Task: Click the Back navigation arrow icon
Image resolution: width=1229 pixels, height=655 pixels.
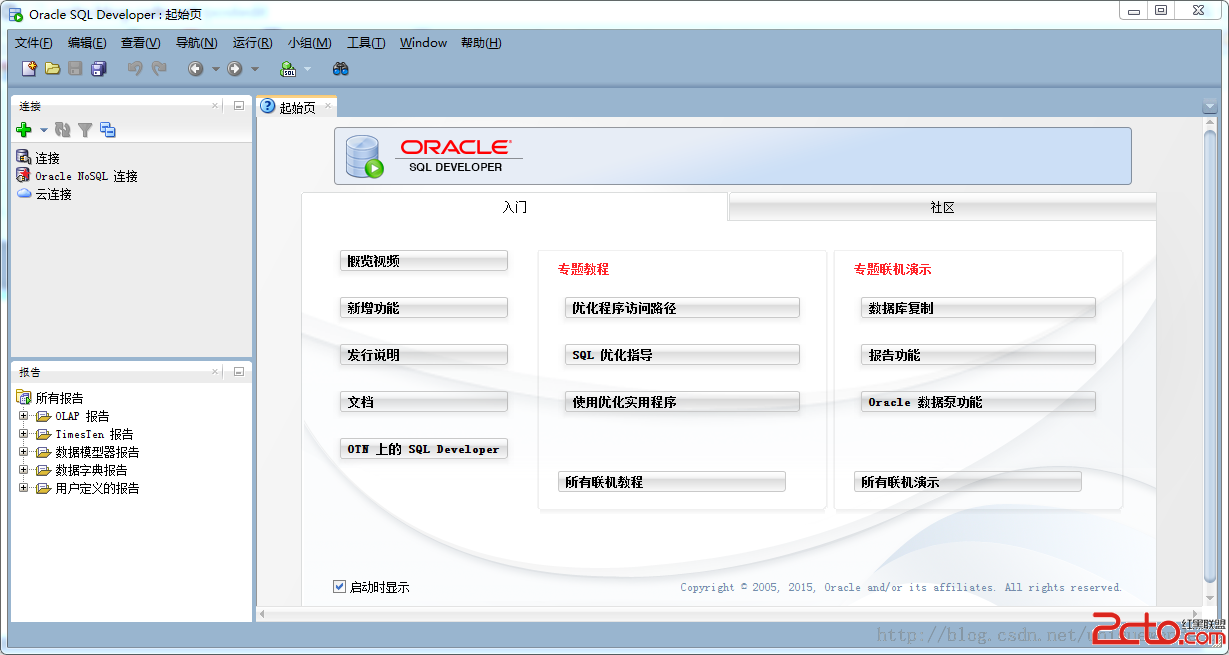Action: pyautogui.click(x=196, y=69)
